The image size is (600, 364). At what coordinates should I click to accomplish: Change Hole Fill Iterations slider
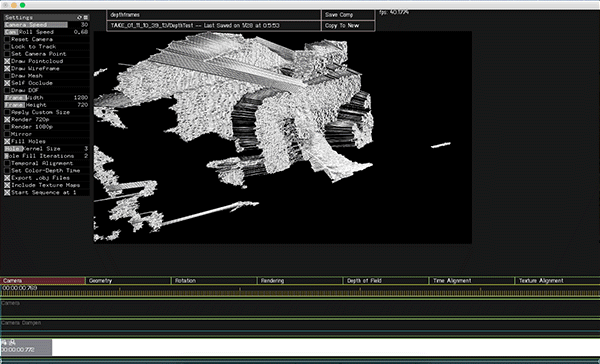pos(47,156)
